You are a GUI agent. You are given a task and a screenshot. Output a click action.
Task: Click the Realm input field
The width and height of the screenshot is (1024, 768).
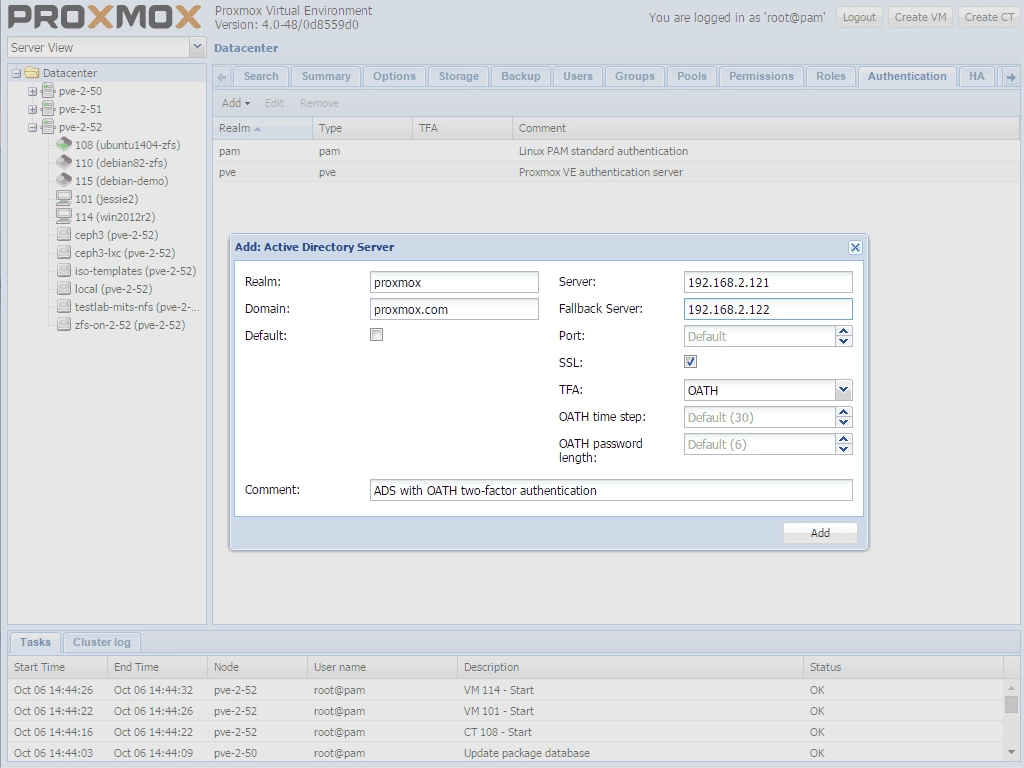click(x=454, y=282)
